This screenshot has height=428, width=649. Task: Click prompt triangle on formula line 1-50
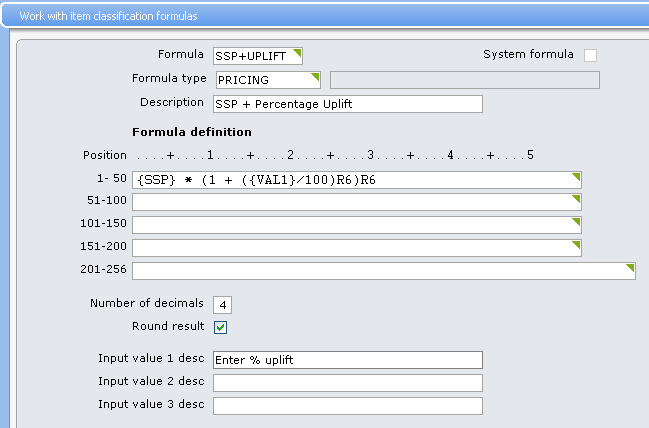576,176
